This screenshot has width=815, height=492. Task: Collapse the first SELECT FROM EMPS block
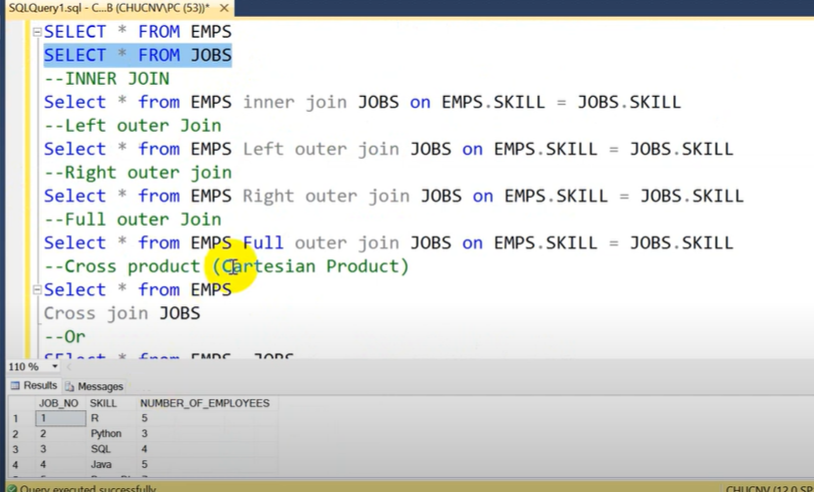click(37, 32)
